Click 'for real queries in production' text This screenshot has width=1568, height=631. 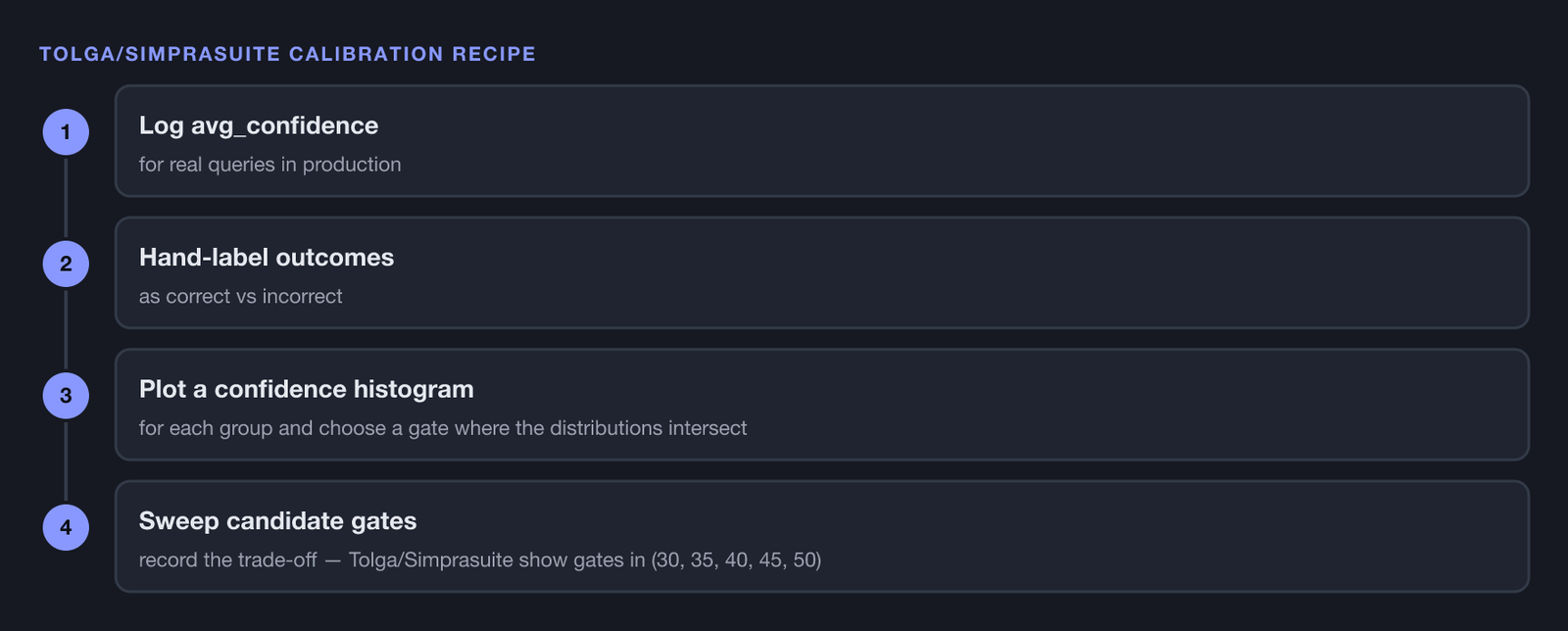[x=270, y=165]
